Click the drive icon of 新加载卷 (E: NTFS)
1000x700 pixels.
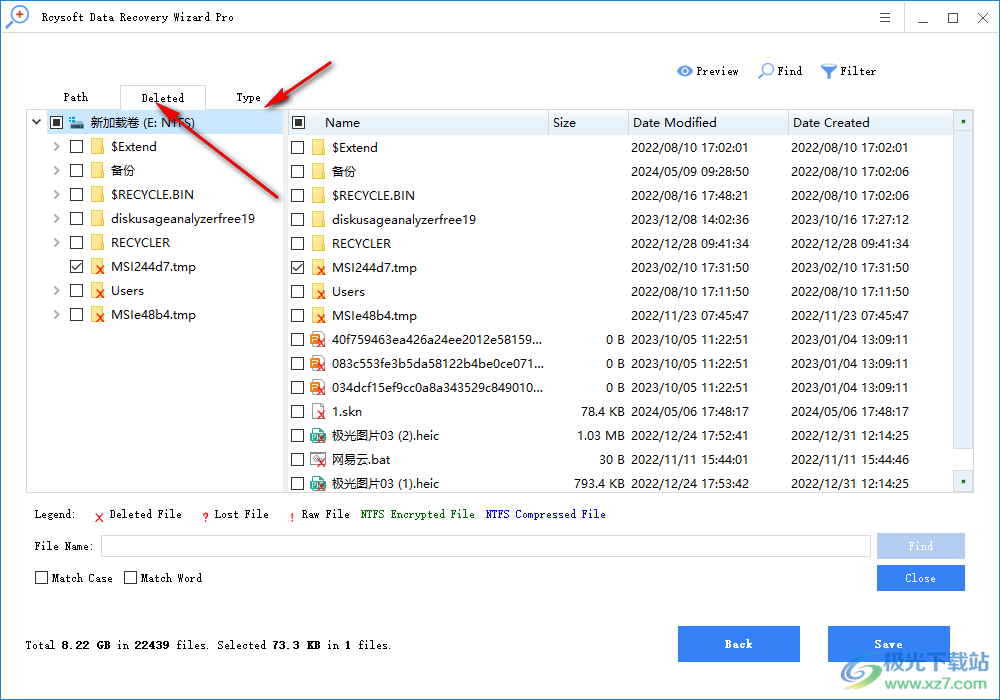pyautogui.click(x=77, y=121)
